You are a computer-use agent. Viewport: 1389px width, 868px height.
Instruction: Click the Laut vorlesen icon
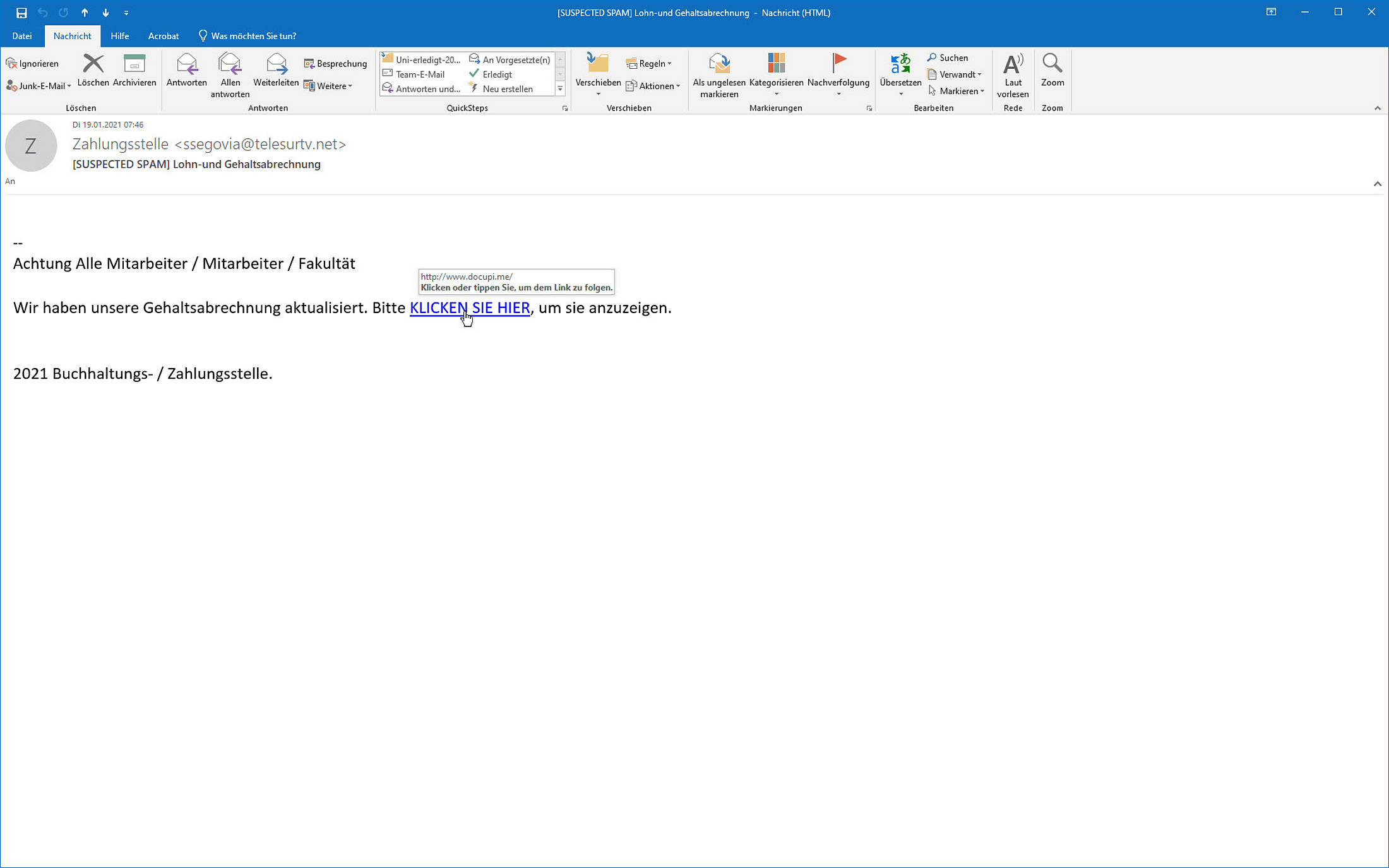tap(1012, 64)
